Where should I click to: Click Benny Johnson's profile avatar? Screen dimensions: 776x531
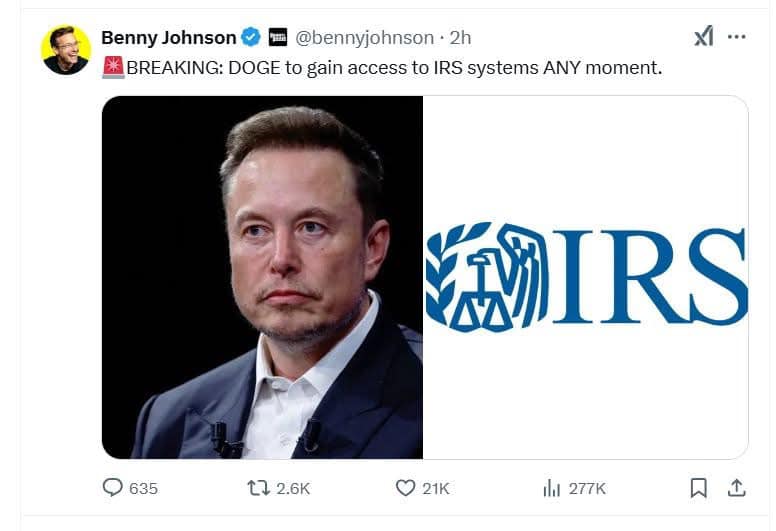(66, 49)
